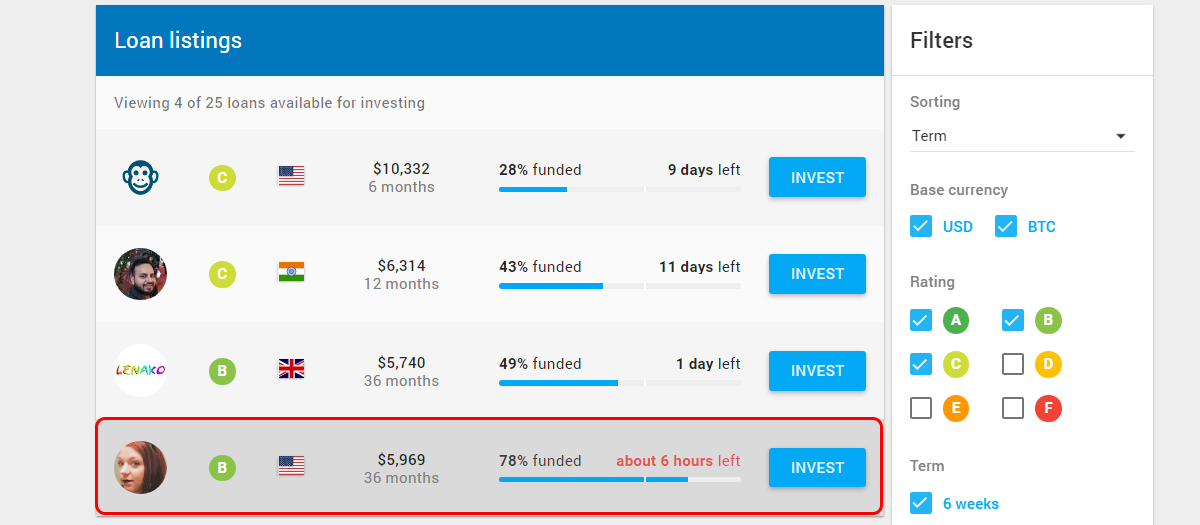Enable the E rating filter checkbox
The height and width of the screenshot is (525, 1200).
coord(921,408)
